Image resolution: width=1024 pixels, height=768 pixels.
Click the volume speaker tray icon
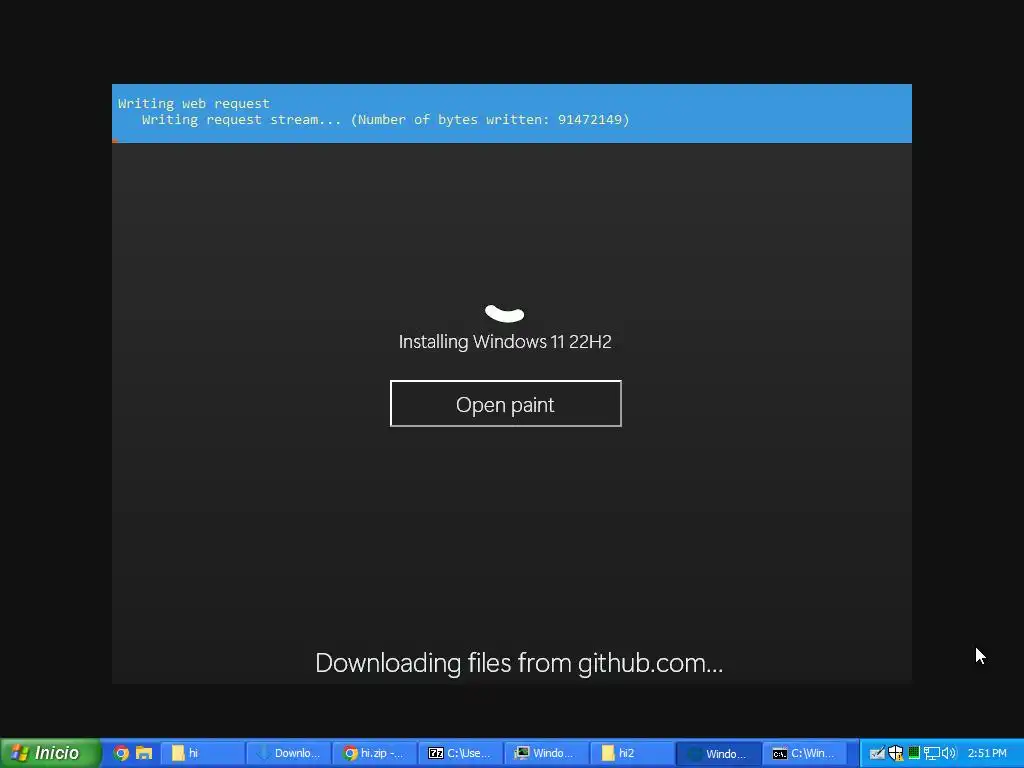click(949, 753)
